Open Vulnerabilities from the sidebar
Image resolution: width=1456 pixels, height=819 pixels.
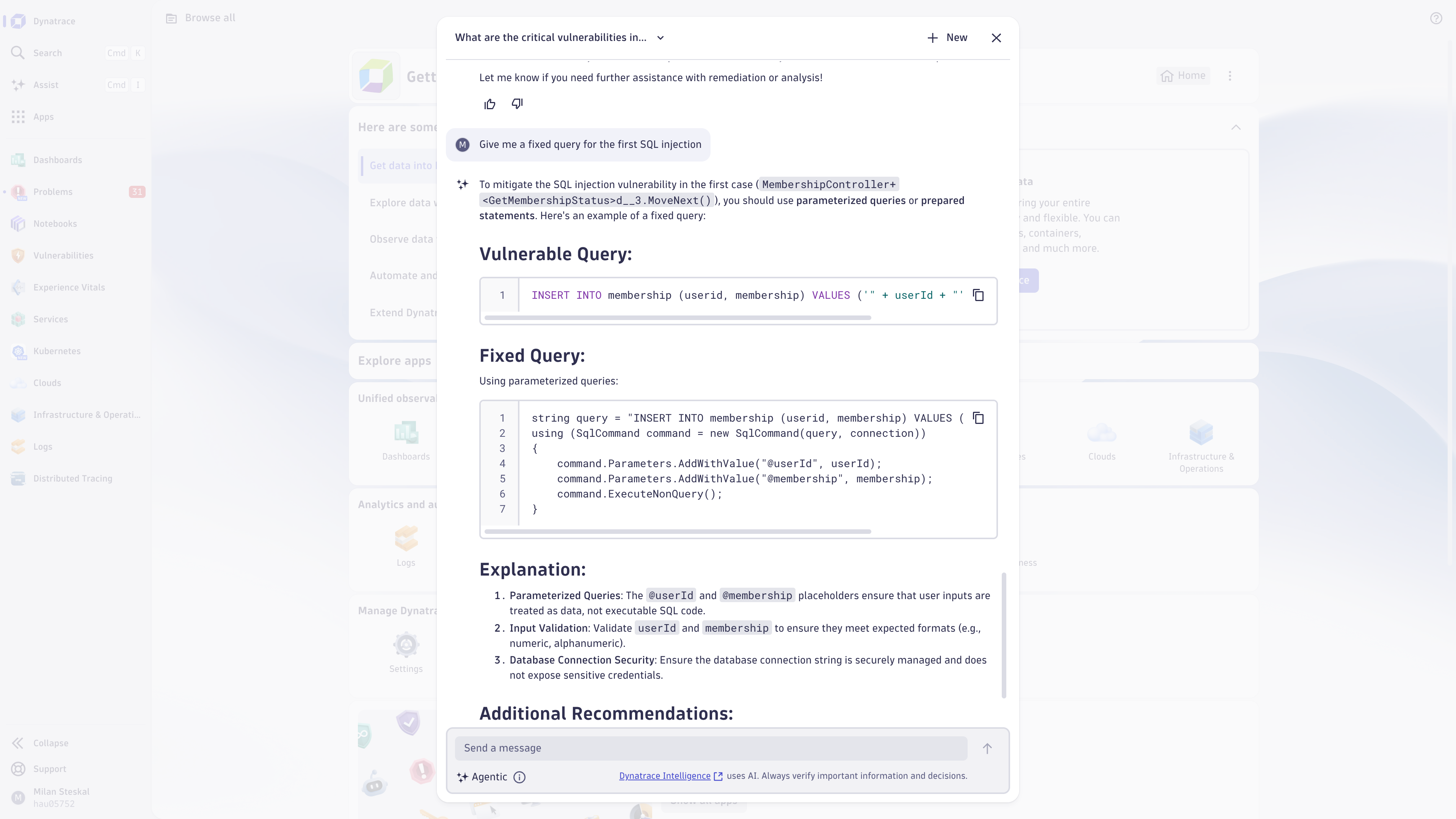[63, 256]
